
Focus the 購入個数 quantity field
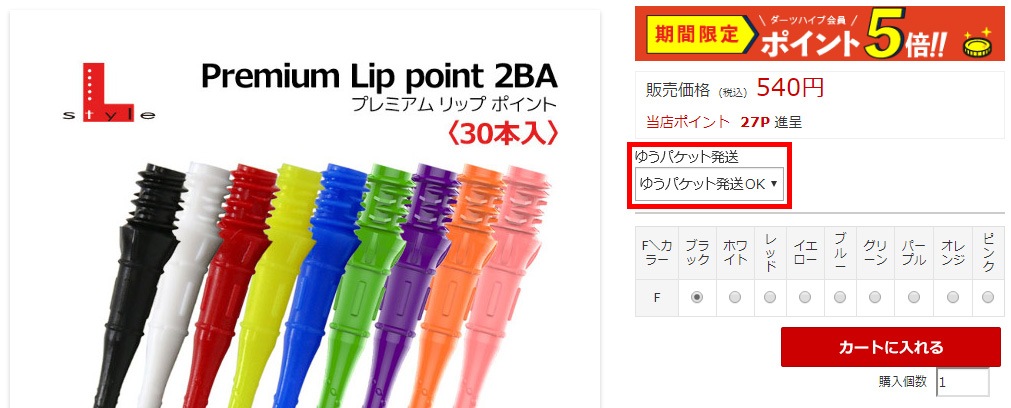963,382
